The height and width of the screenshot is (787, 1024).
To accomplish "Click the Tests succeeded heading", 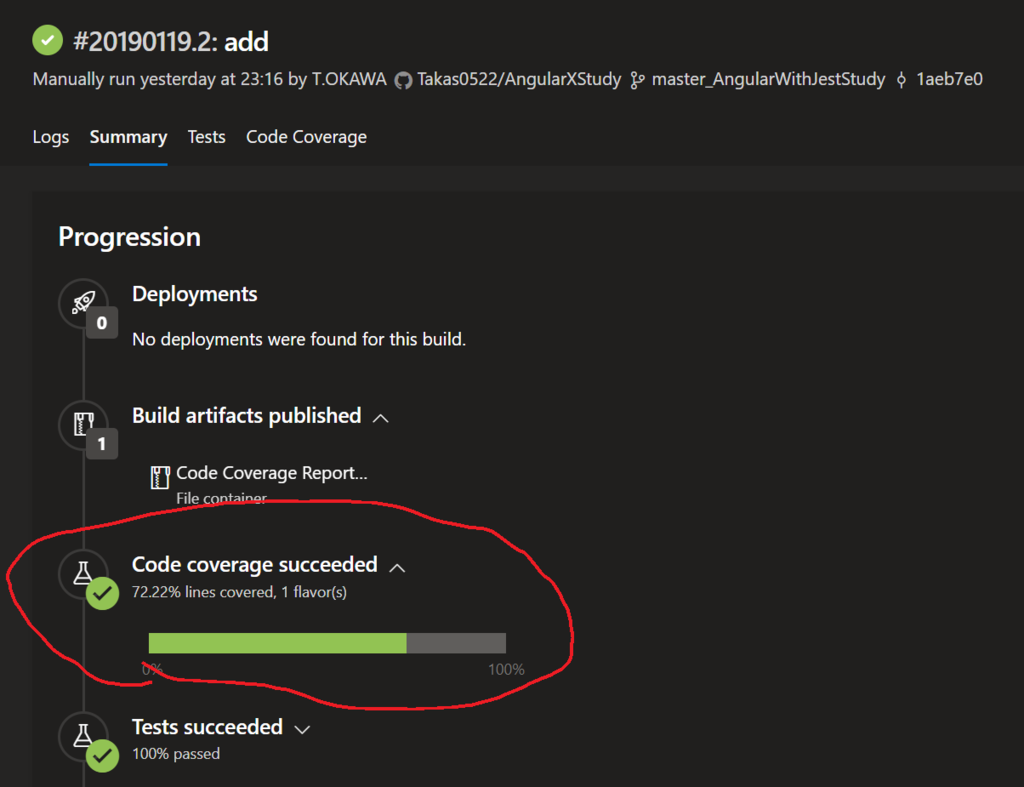I will [x=207, y=727].
